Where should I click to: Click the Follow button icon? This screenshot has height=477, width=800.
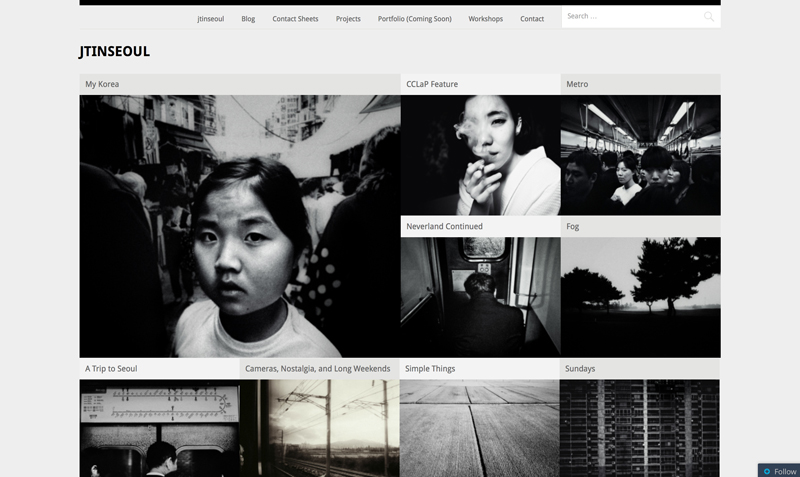[766, 471]
